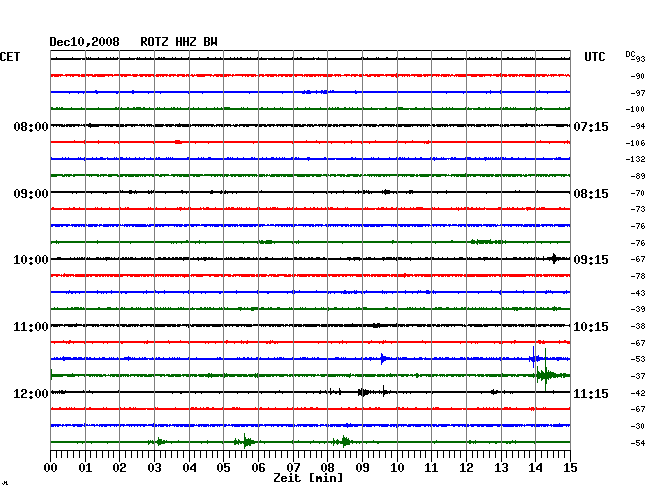Screen dimensions: 650x494
Task: Select the 11:00 CET time label
Action: point(31,327)
